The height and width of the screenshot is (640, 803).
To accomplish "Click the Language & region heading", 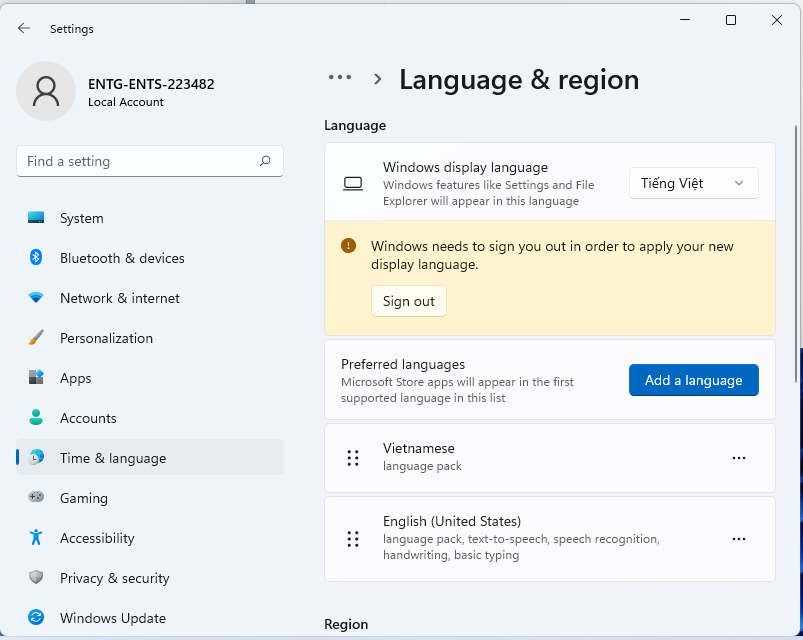I will (x=519, y=80).
